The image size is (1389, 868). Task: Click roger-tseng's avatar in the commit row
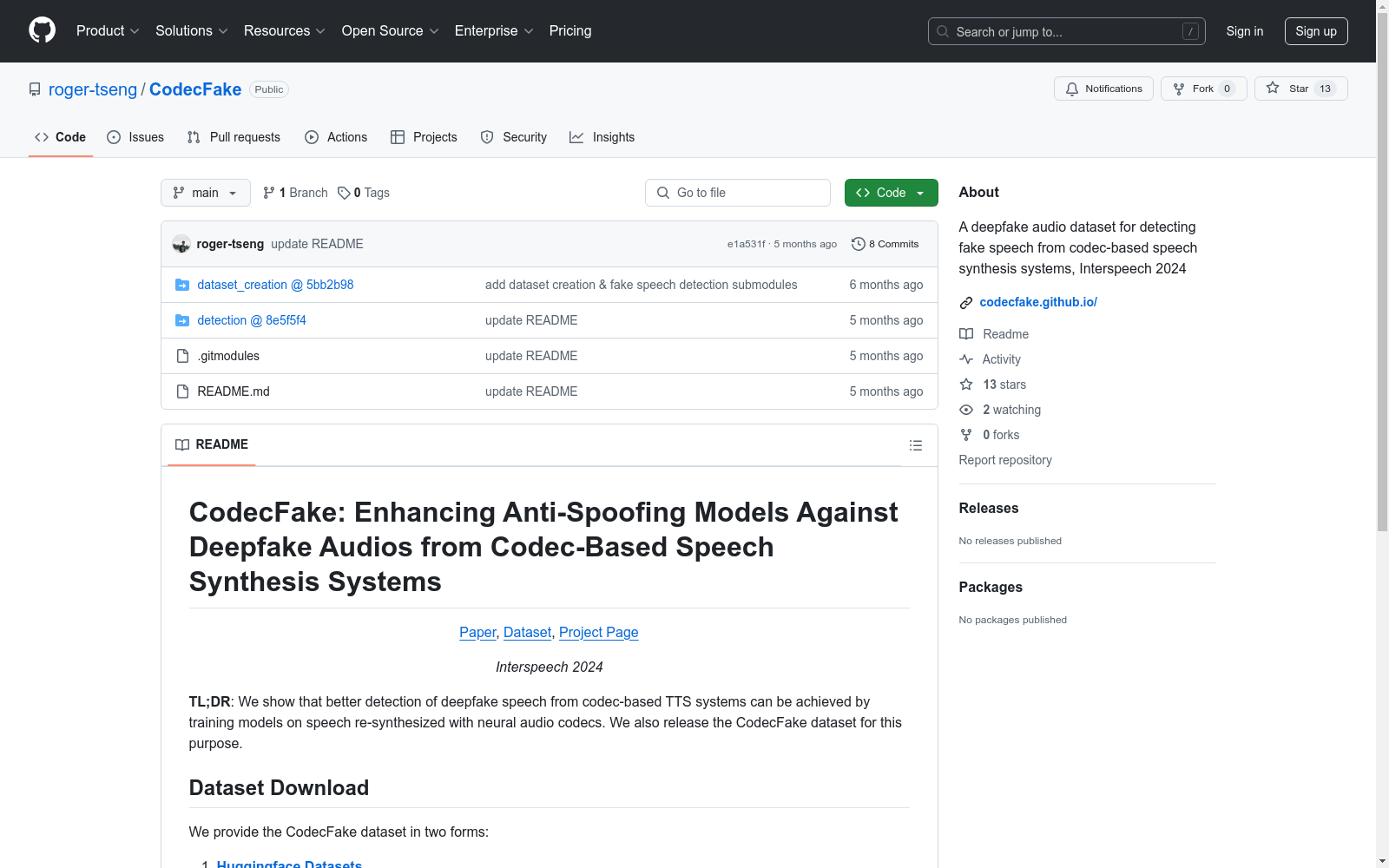click(181, 244)
